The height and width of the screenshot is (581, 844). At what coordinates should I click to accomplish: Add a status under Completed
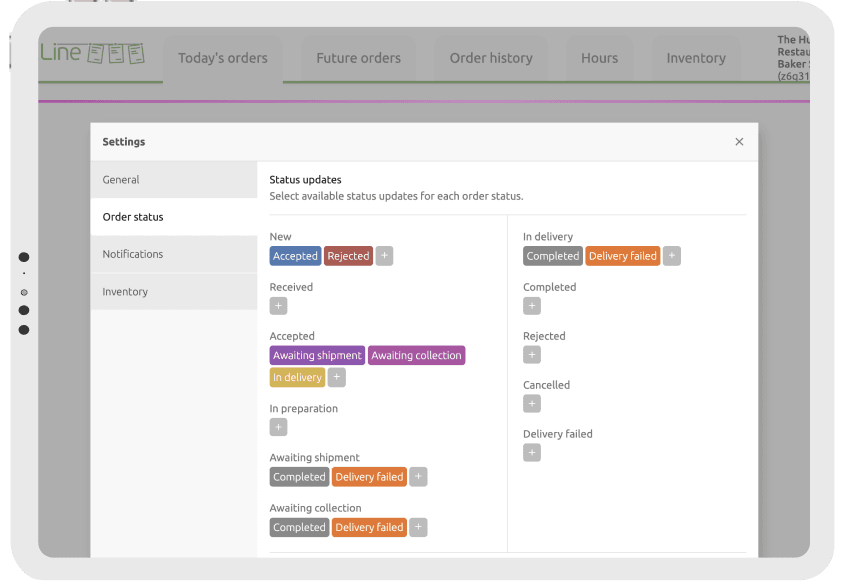(531, 305)
